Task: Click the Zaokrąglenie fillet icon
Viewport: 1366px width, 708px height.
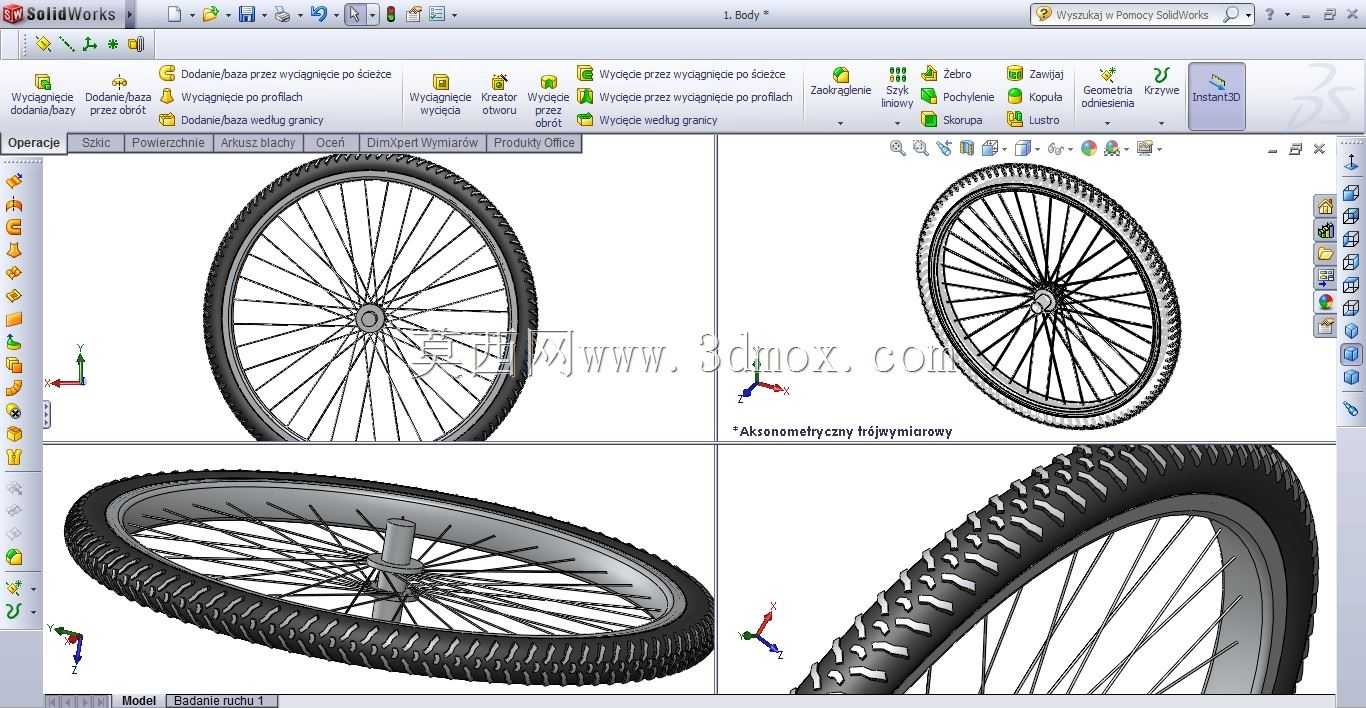Action: pyautogui.click(x=841, y=76)
